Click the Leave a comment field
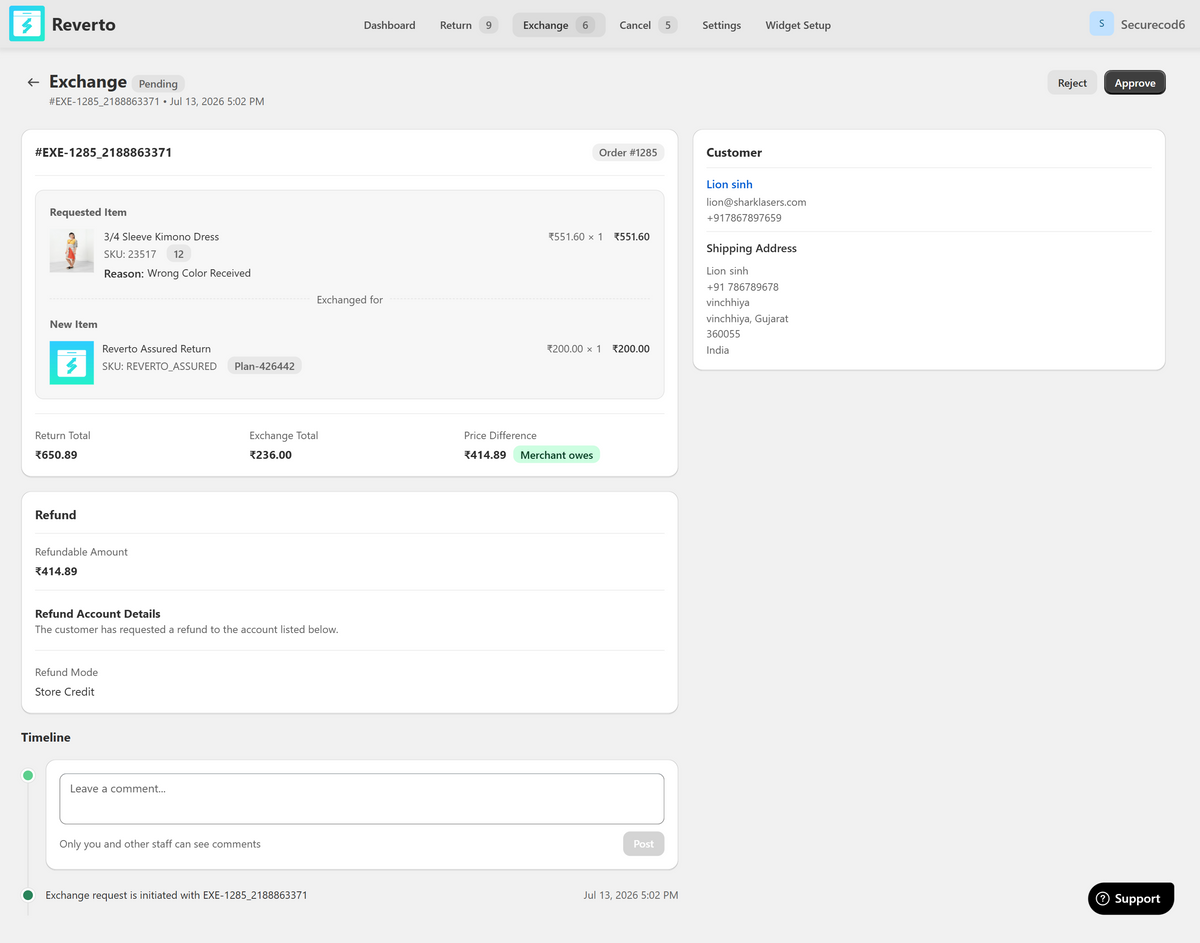The height and width of the screenshot is (943, 1200). [361, 799]
